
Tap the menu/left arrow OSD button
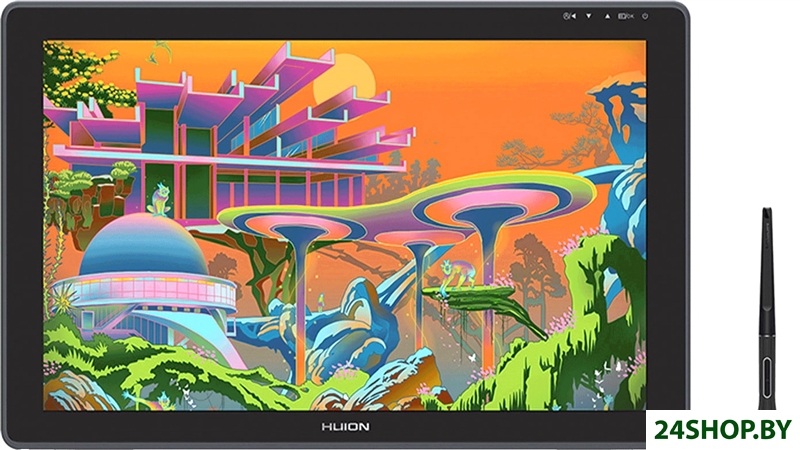tap(569, 16)
